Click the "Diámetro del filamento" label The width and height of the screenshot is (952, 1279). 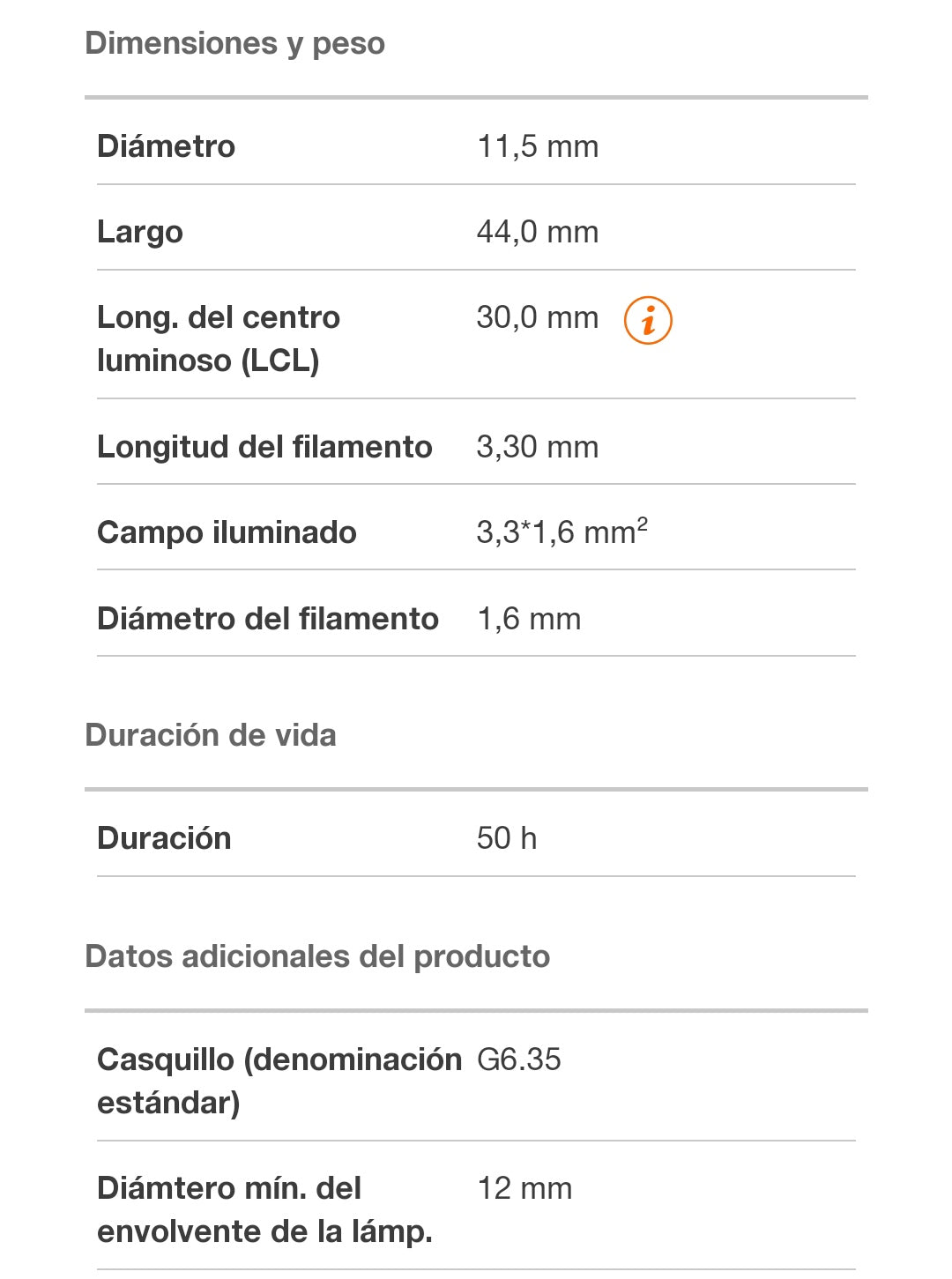[267, 619]
